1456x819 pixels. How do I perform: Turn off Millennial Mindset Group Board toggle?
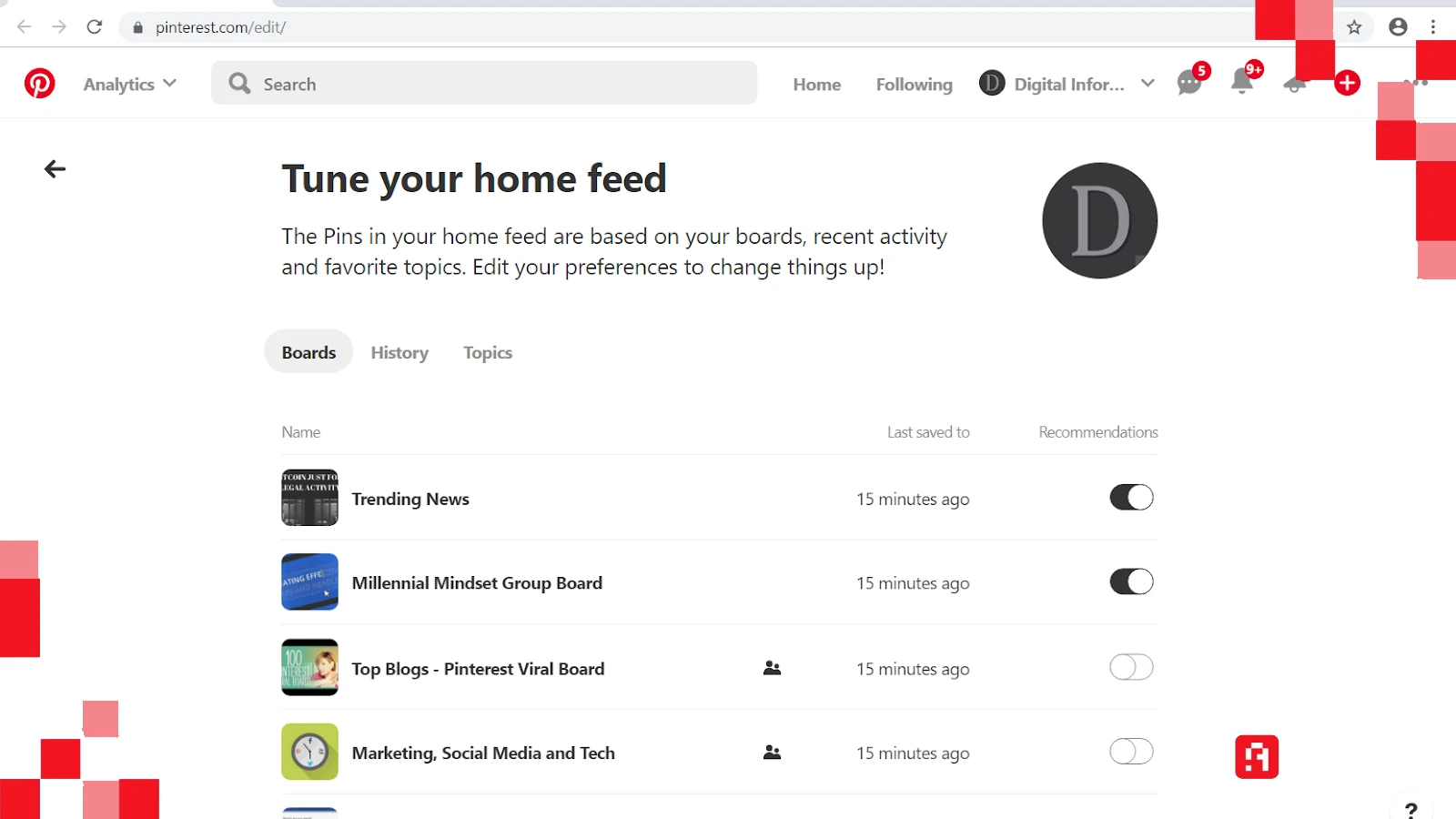[1131, 582]
